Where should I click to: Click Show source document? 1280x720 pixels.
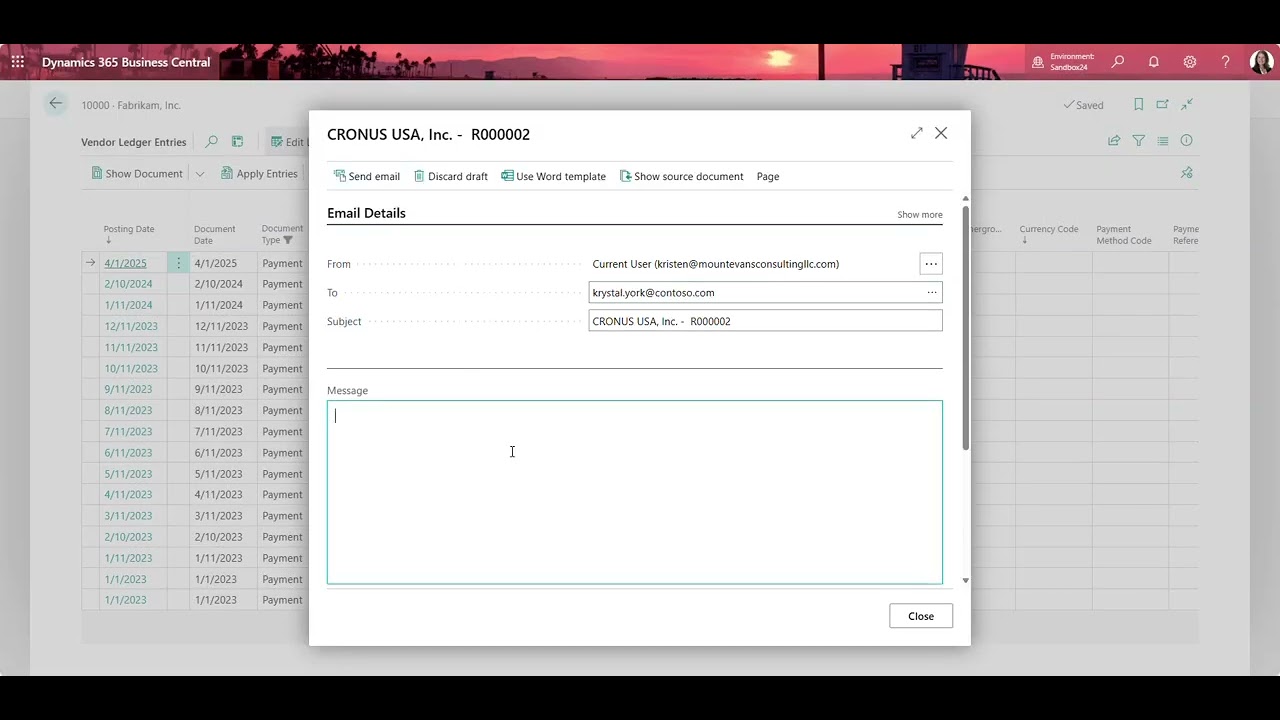(x=682, y=176)
